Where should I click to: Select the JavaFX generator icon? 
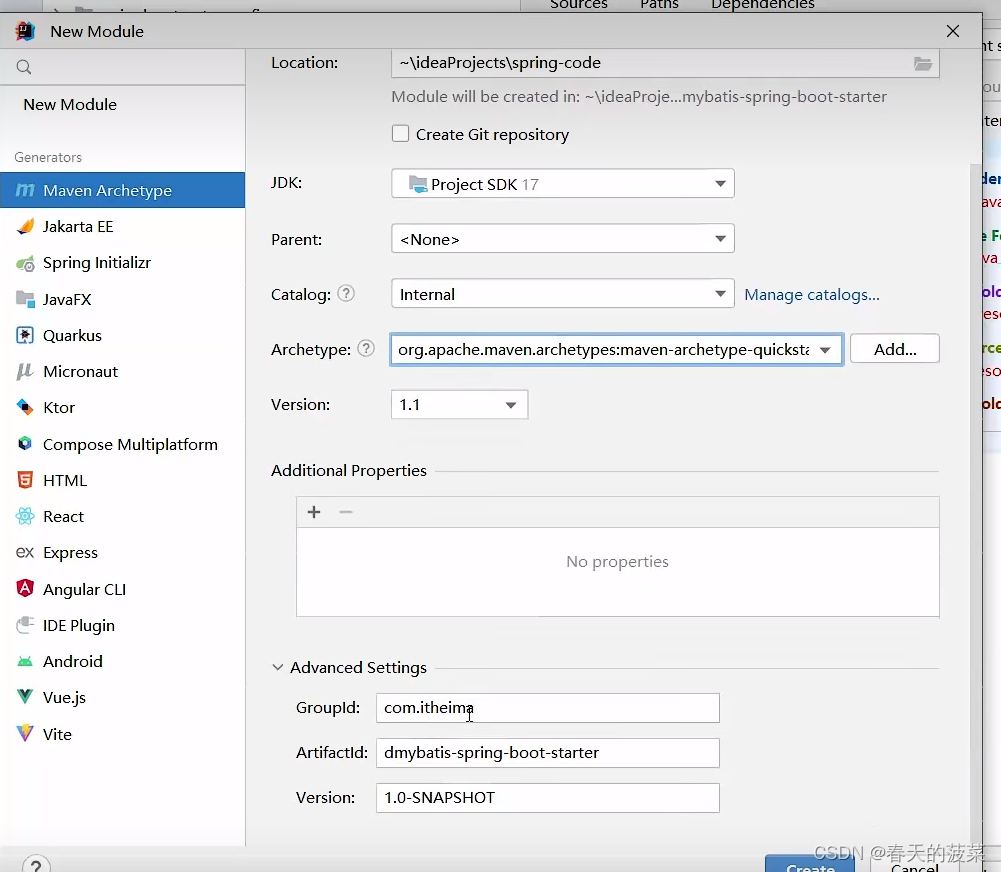point(25,299)
